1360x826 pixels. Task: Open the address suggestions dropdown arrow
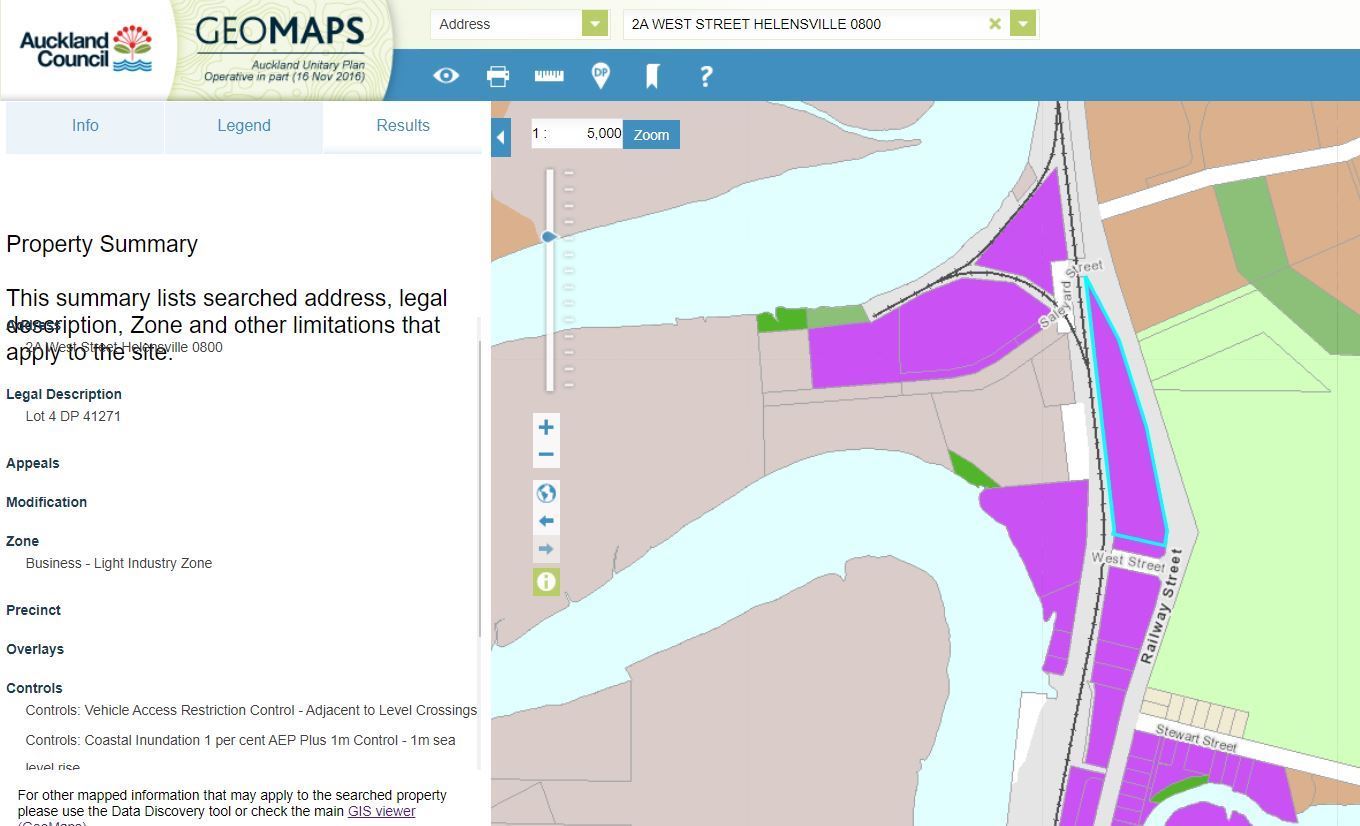pyautogui.click(x=1023, y=24)
